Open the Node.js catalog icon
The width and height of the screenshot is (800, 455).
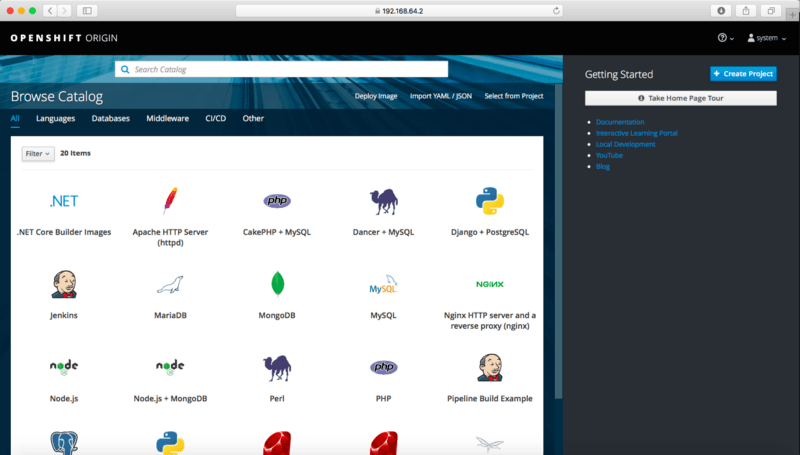click(x=64, y=367)
